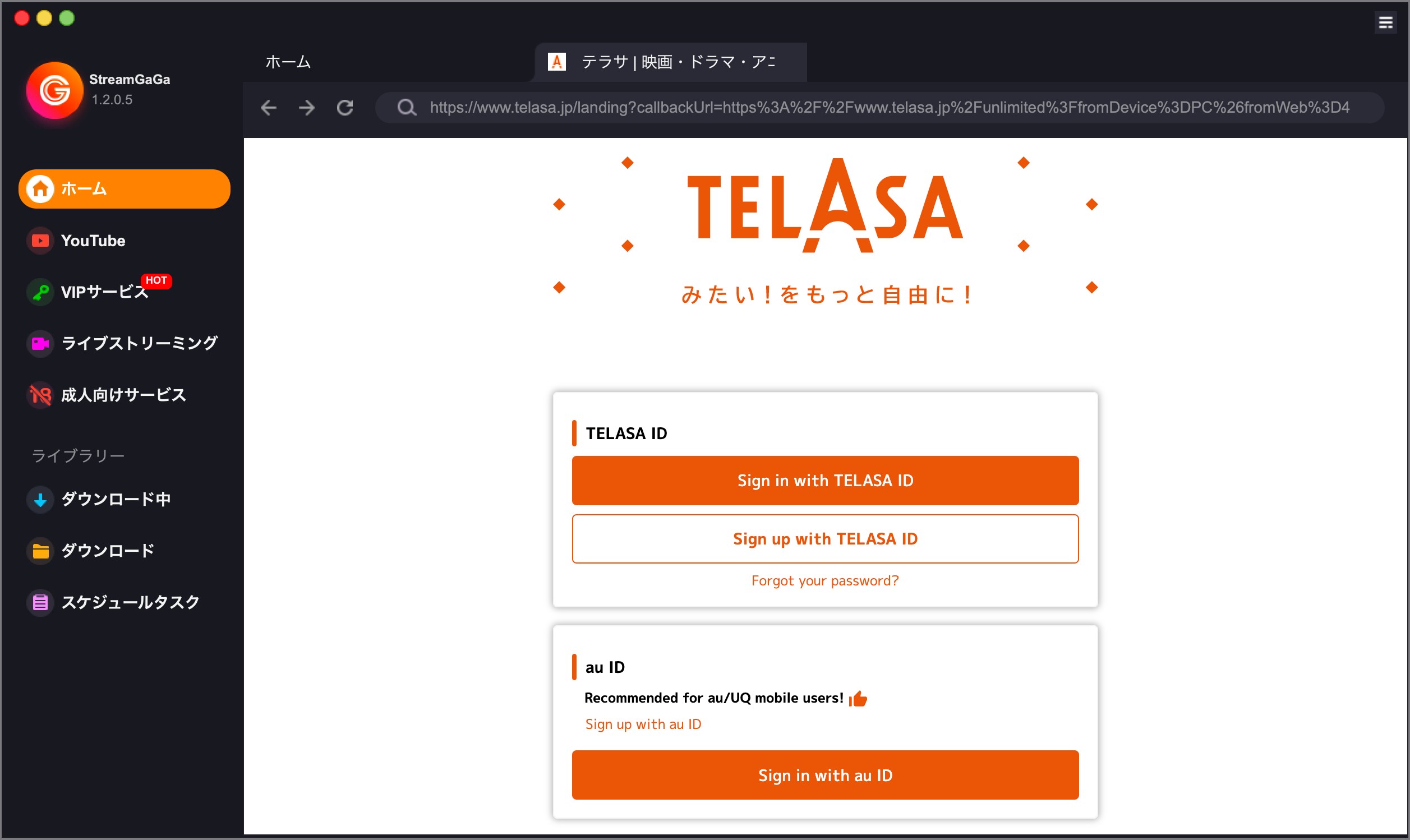Open the 成人向けサービス section
The image size is (1410, 840).
click(123, 395)
